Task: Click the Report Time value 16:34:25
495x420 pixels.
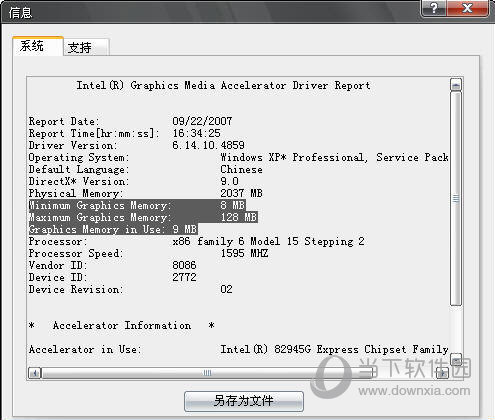Action: [x=196, y=133]
